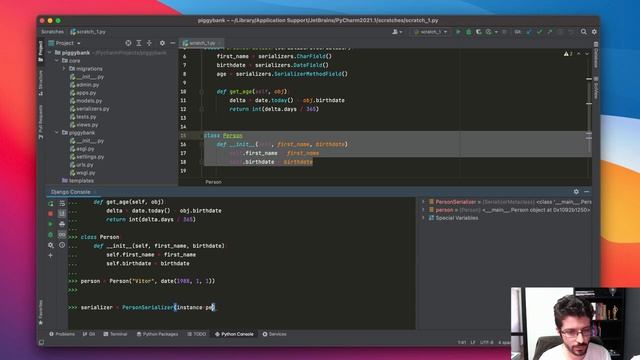Open Search Everywhere magnifier icon
Viewport: 640px width, 360px height.
pos(584,32)
